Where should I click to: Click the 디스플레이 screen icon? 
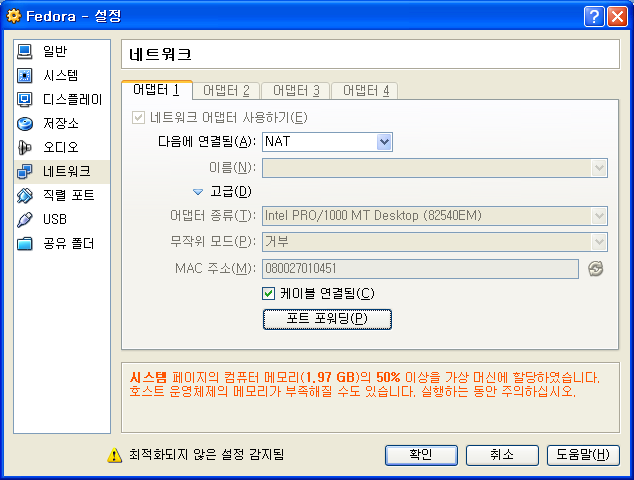(24, 99)
